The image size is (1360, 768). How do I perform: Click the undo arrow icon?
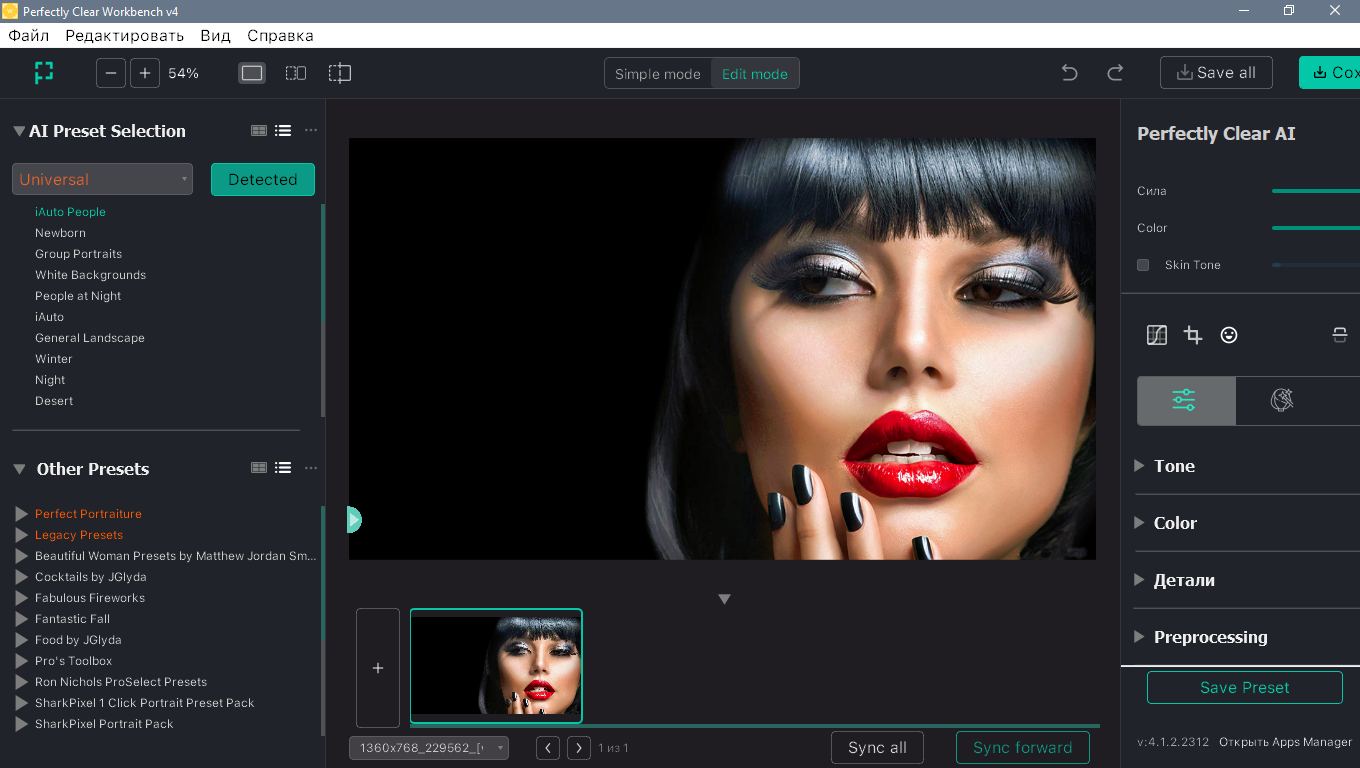1069,73
